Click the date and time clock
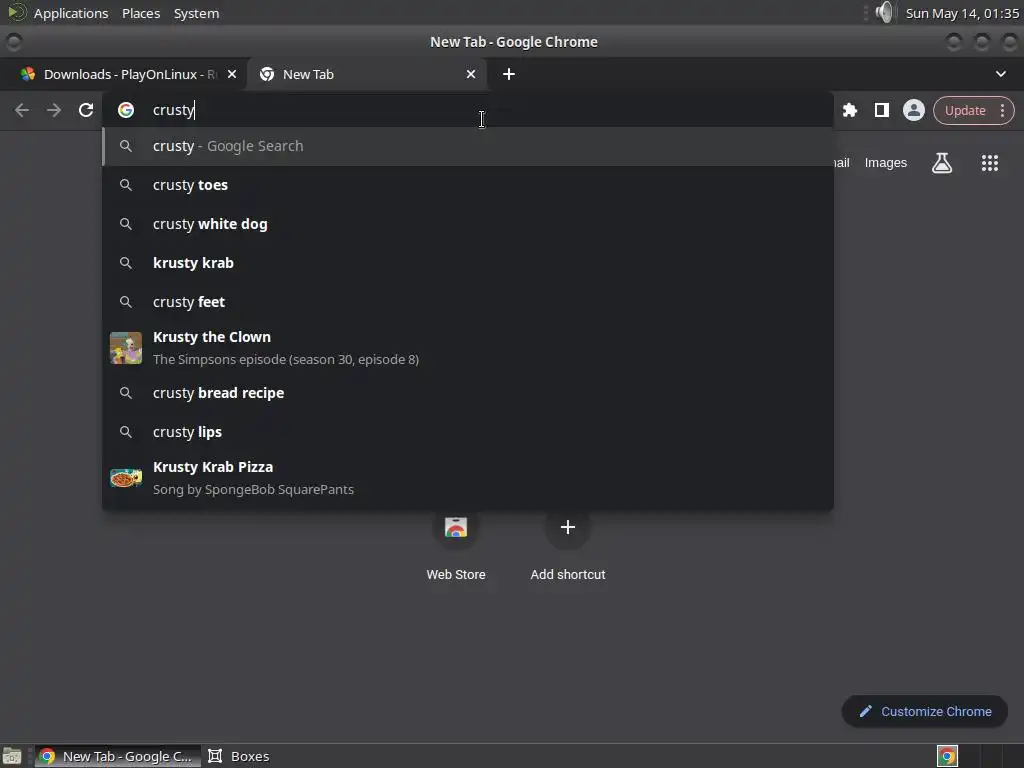This screenshot has height=768, width=1024. point(962,13)
